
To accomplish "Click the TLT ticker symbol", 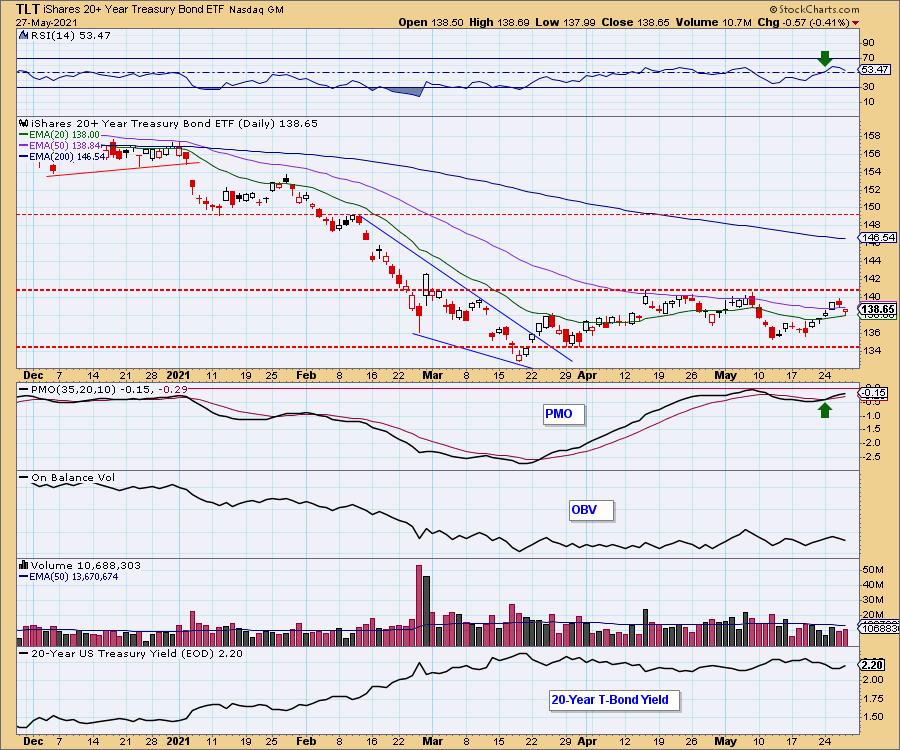I will [28, 9].
